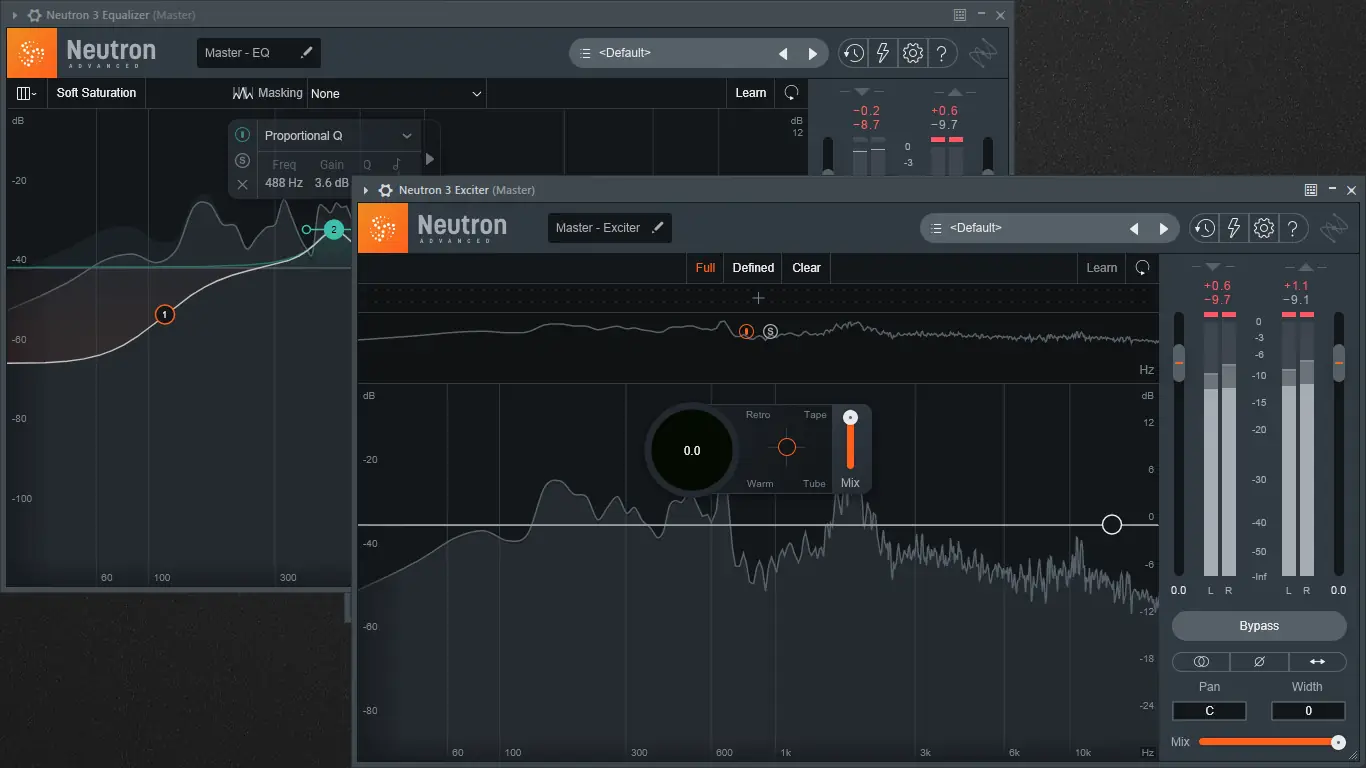Image resolution: width=1366 pixels, height=768 pixels.
Task: Select the Full exciter mode
Action: 705,268
